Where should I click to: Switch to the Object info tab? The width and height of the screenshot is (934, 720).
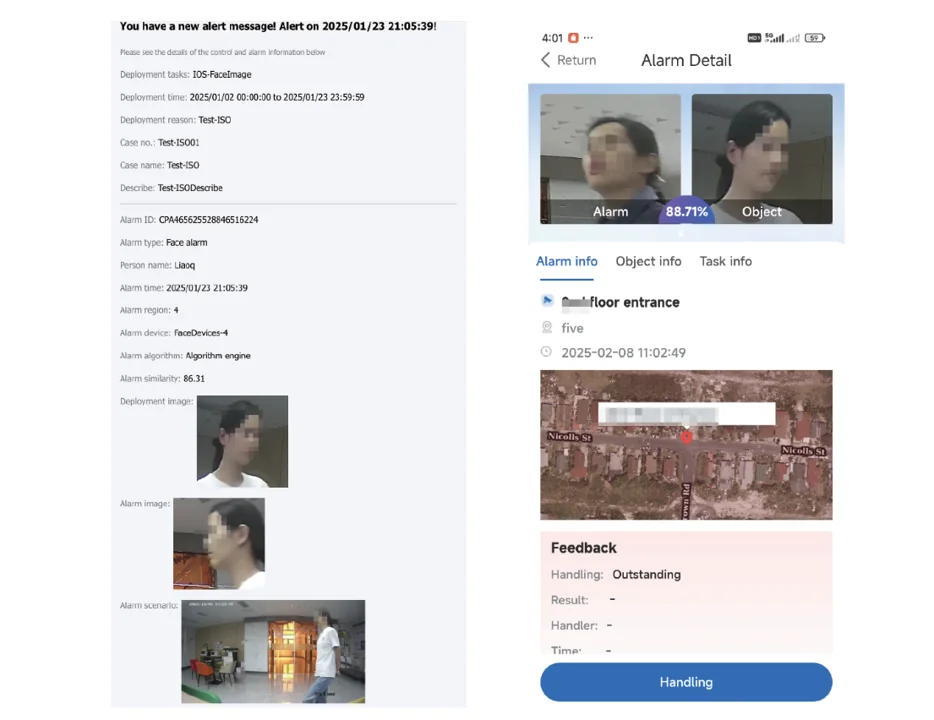(x=648, y=261)
